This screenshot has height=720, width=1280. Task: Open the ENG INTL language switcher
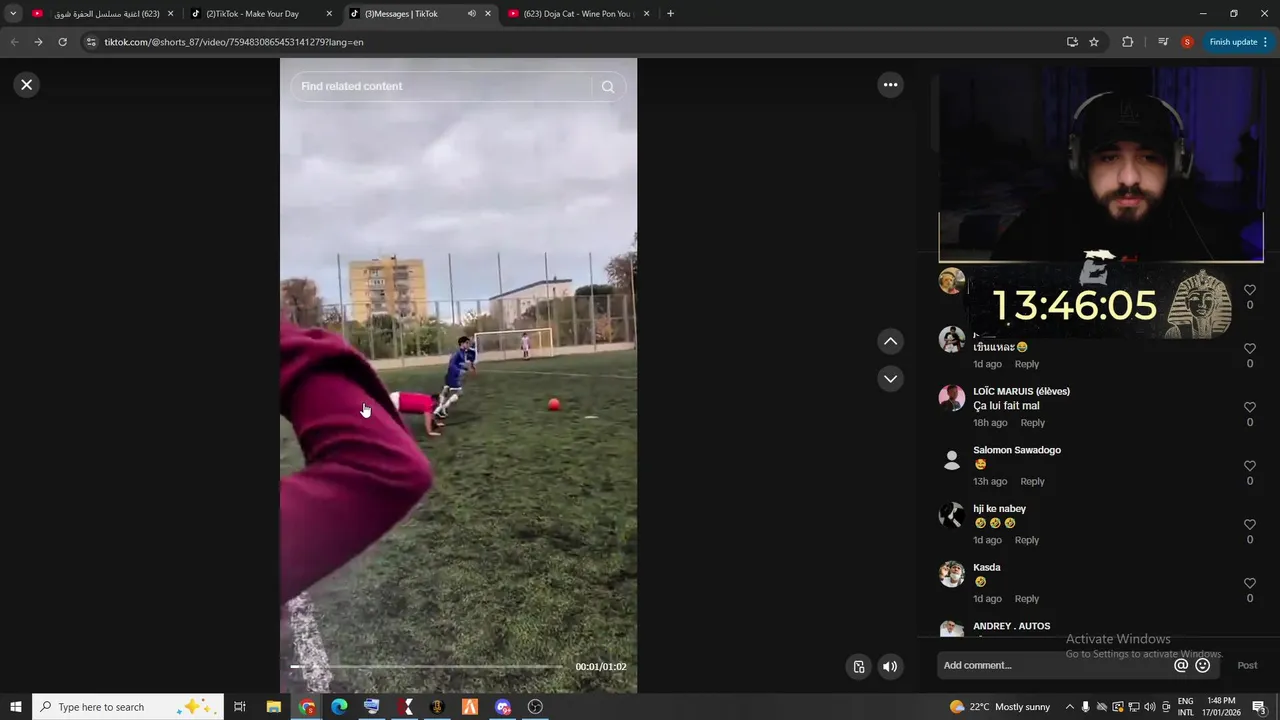(x=1186, y=707)
